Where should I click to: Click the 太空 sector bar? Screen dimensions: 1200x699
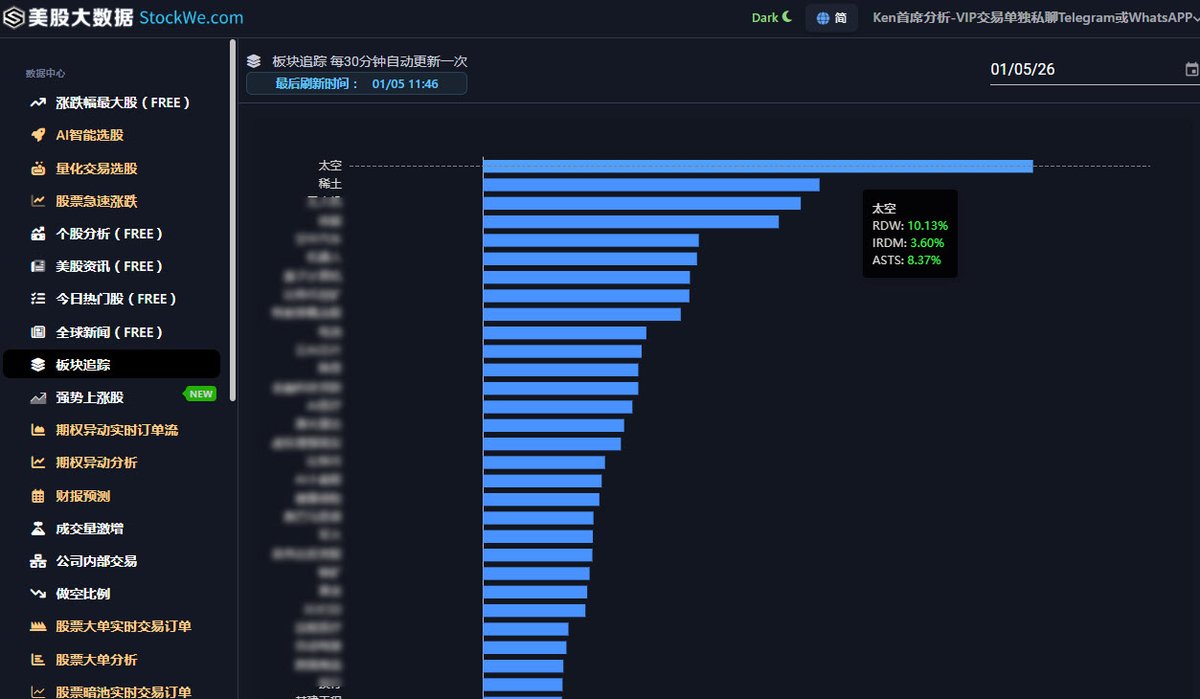757,166
